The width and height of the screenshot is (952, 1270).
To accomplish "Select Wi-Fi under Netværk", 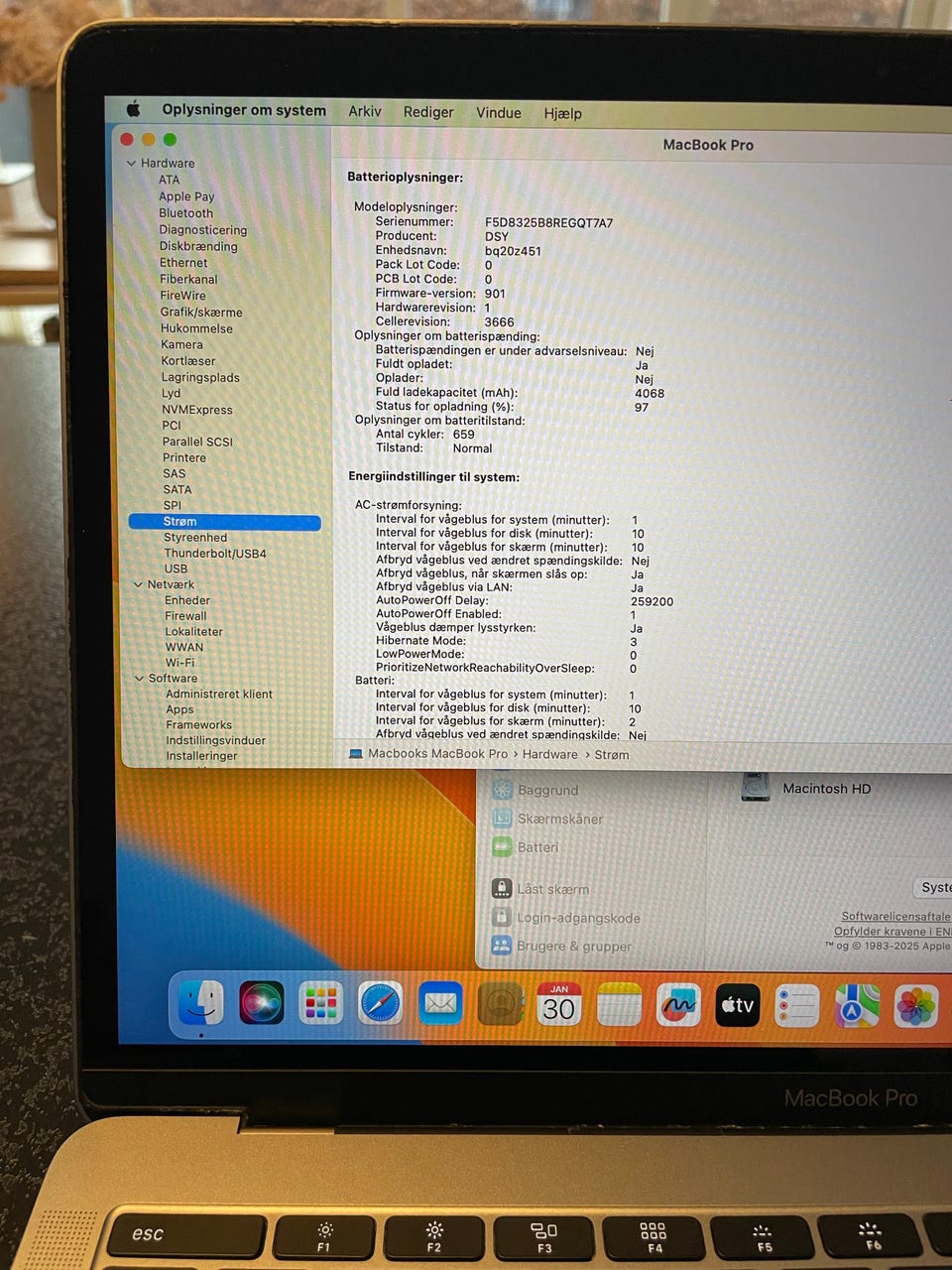I will point(179,662).
